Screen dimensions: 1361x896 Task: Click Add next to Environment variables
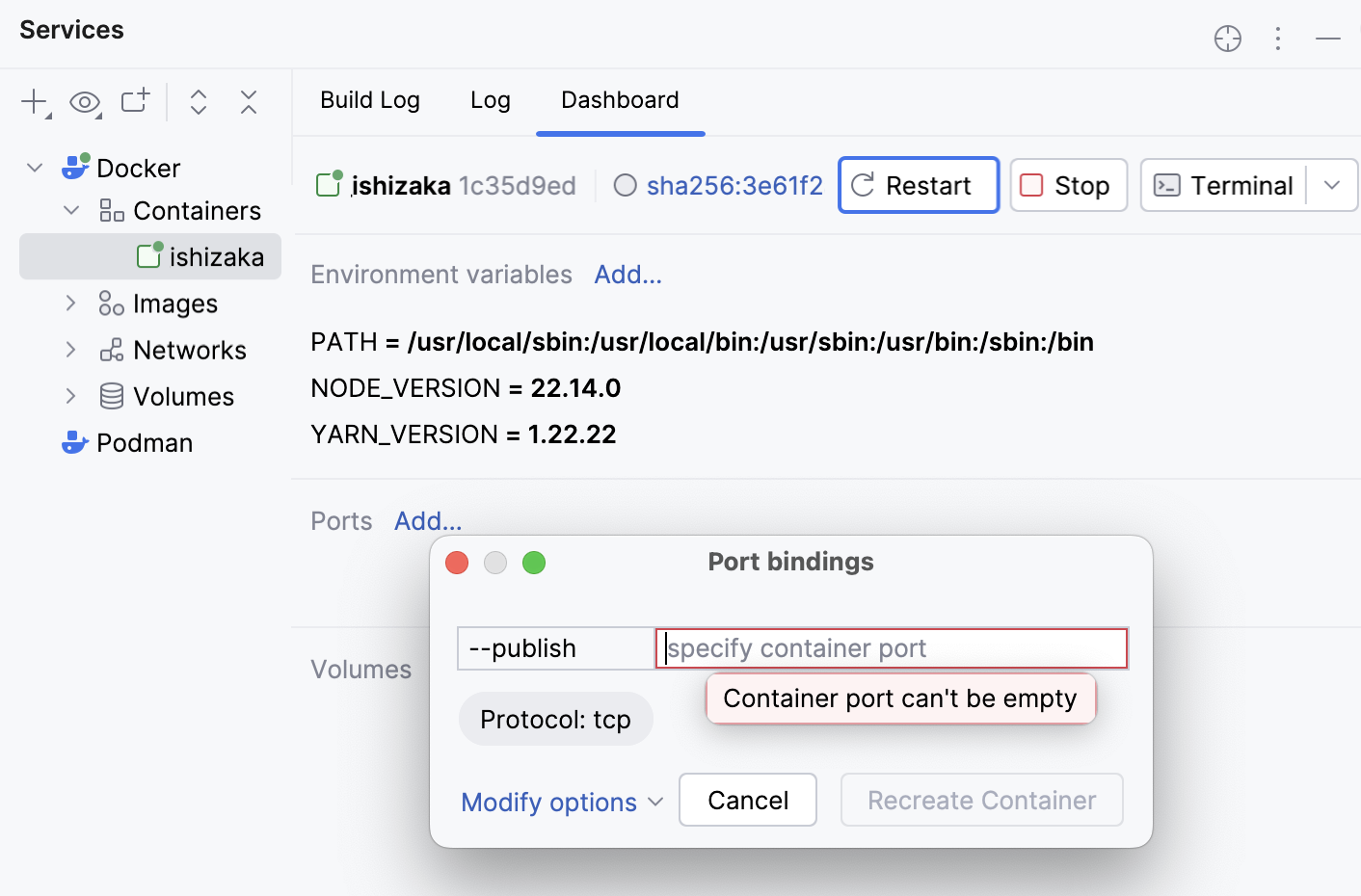627,275
